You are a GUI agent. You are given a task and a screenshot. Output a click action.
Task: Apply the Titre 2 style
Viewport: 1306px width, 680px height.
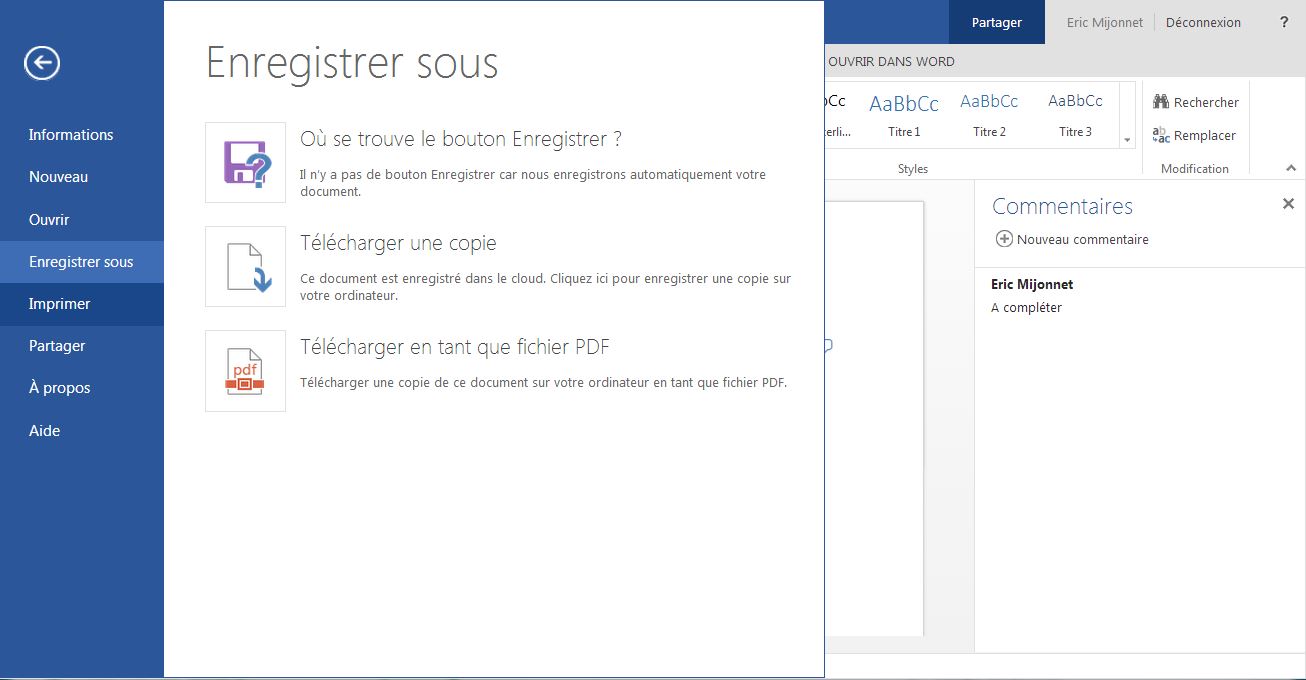click(x=989, y=114)
